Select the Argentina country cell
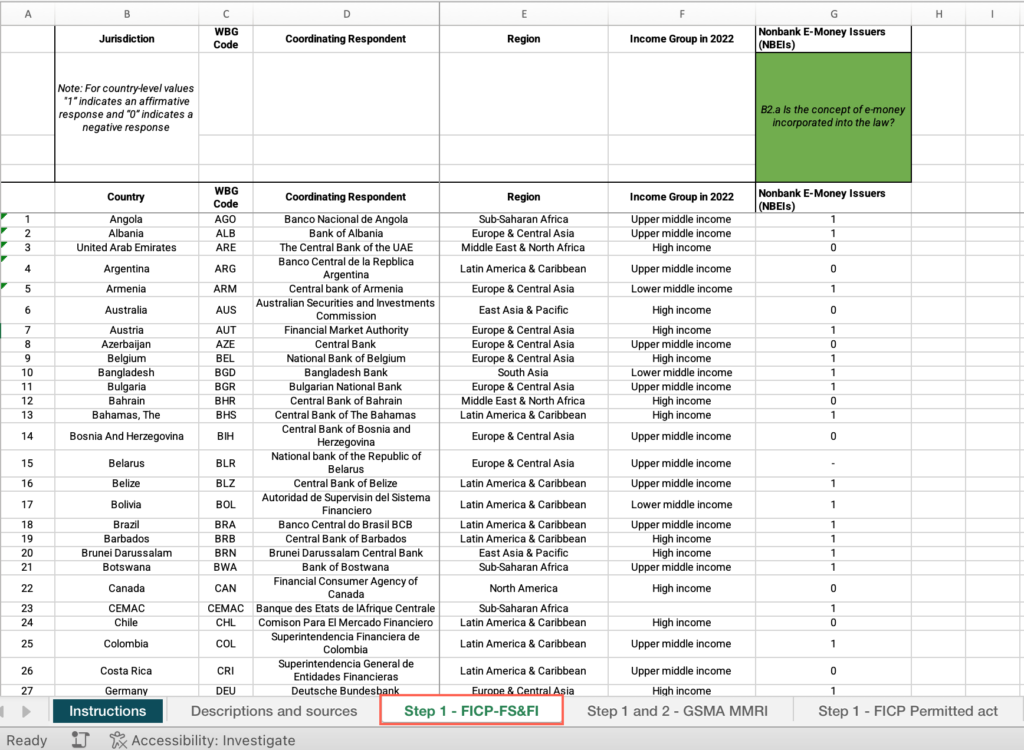 (x=126, y=269)
